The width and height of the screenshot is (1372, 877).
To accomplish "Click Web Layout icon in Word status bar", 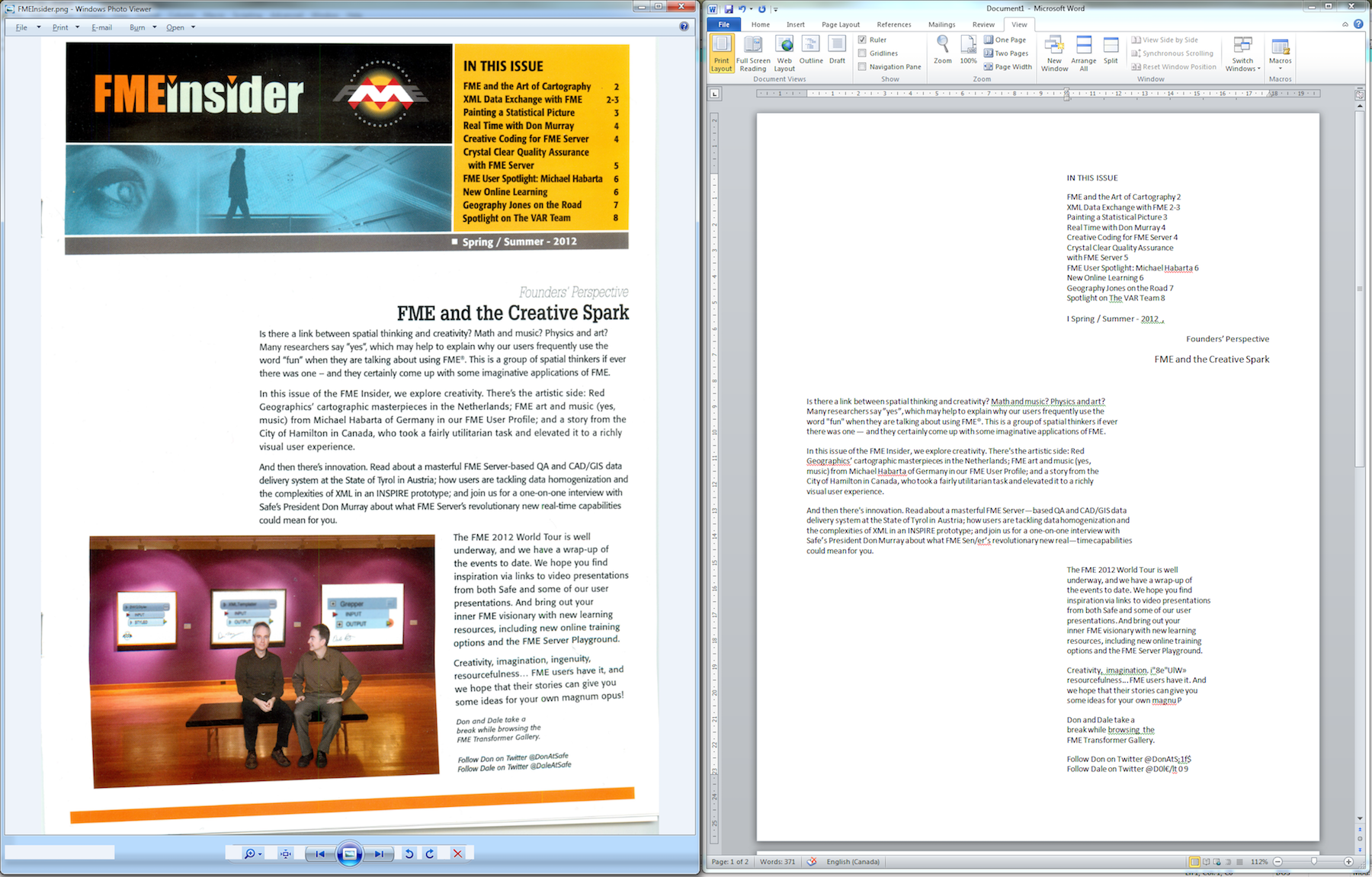I will pyautogui.click(x=1217, y=862).
